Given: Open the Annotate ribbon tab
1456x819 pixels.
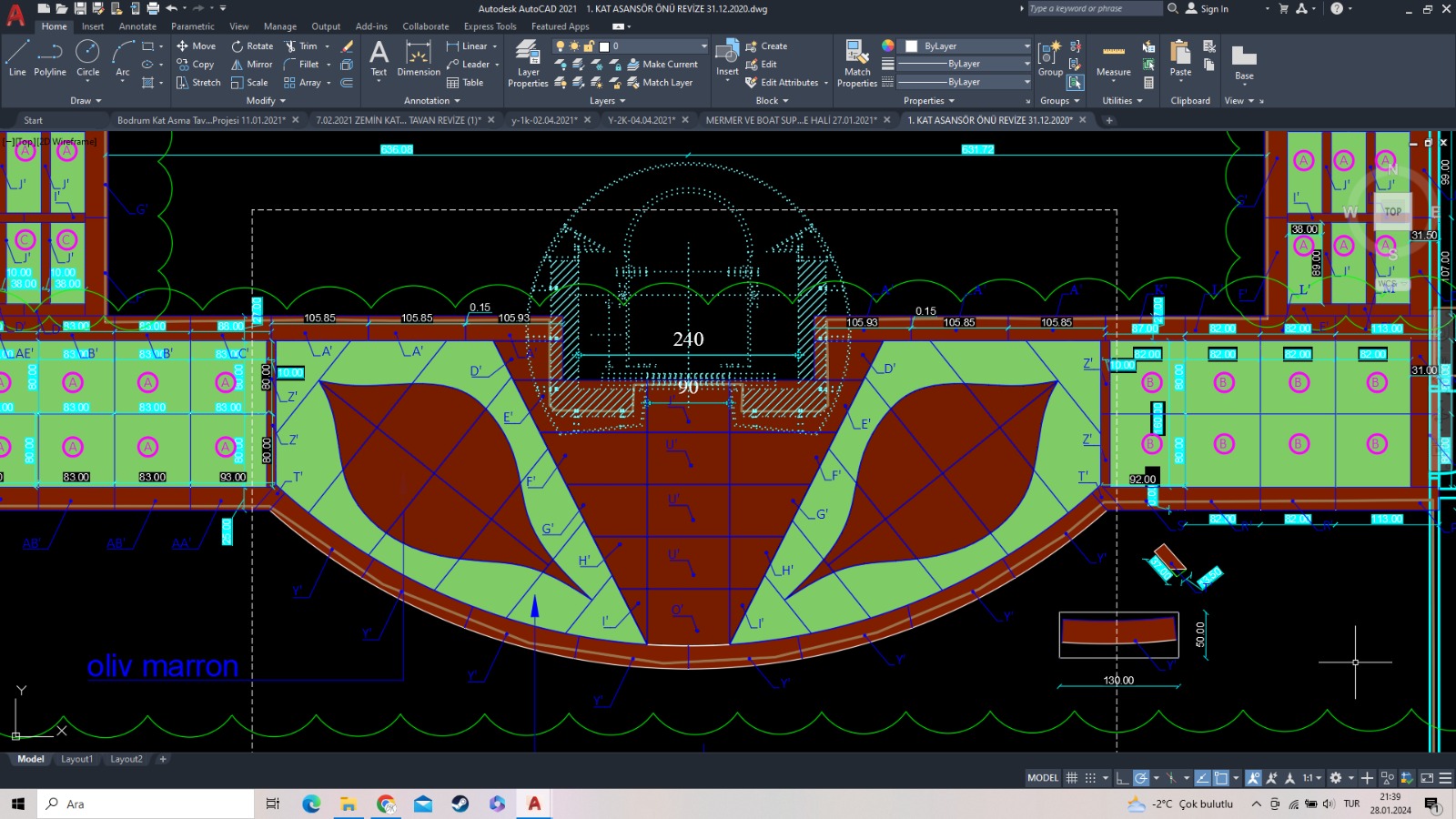Looking at the screenshot, I should click(x=137, y=26).
